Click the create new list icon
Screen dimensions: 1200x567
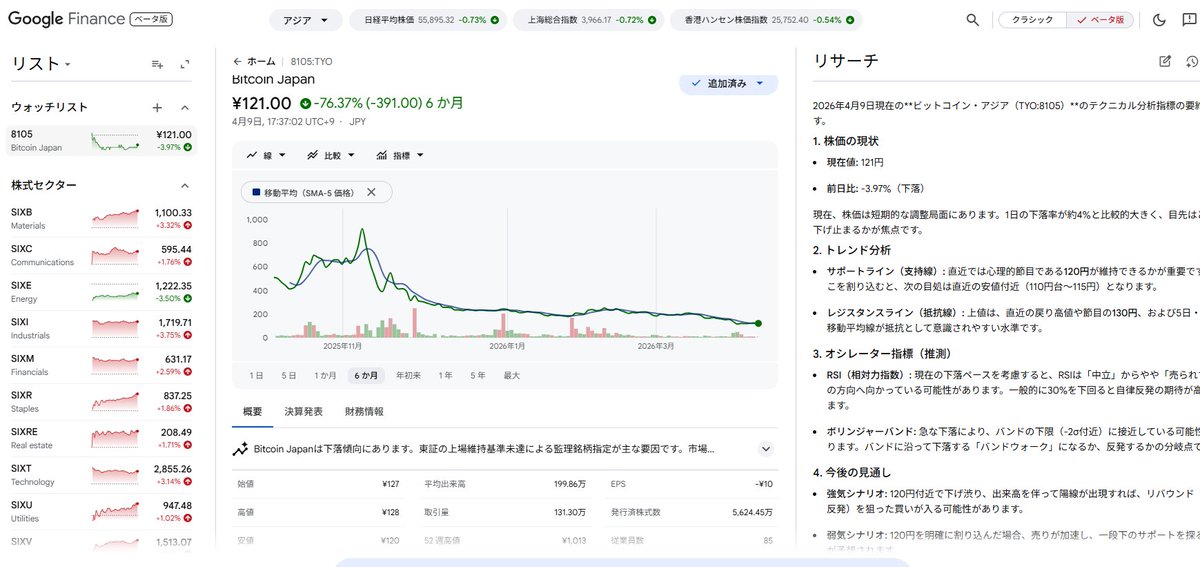(x=157, y=64)
